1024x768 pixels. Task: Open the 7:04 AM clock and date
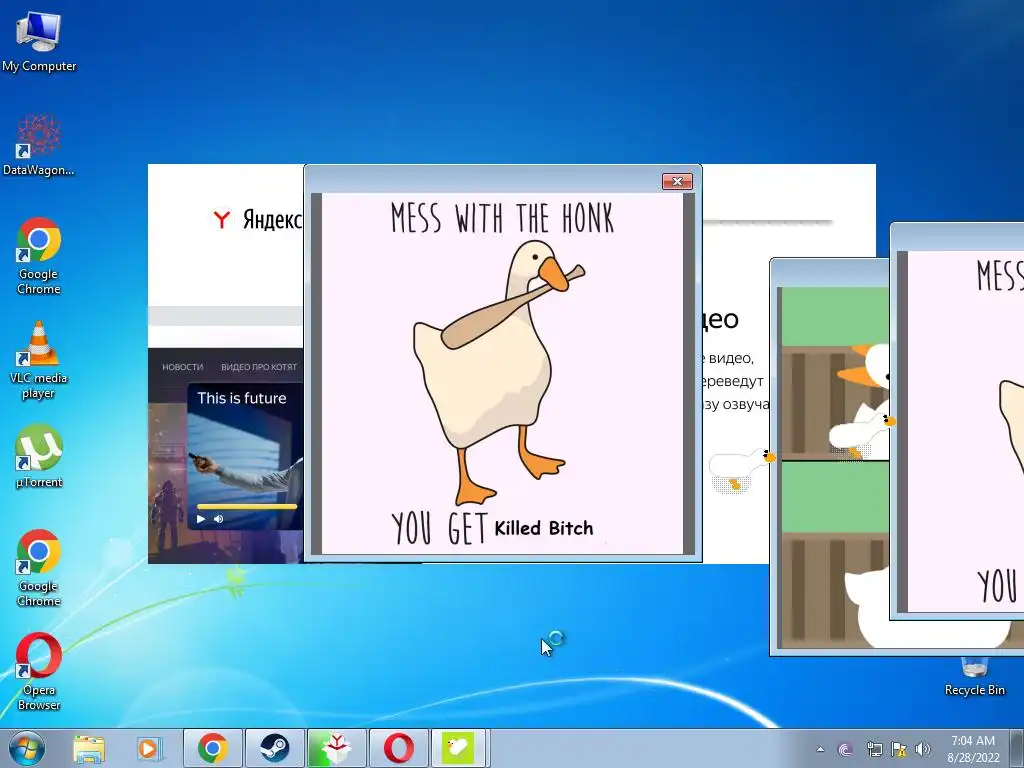point(973,749)
